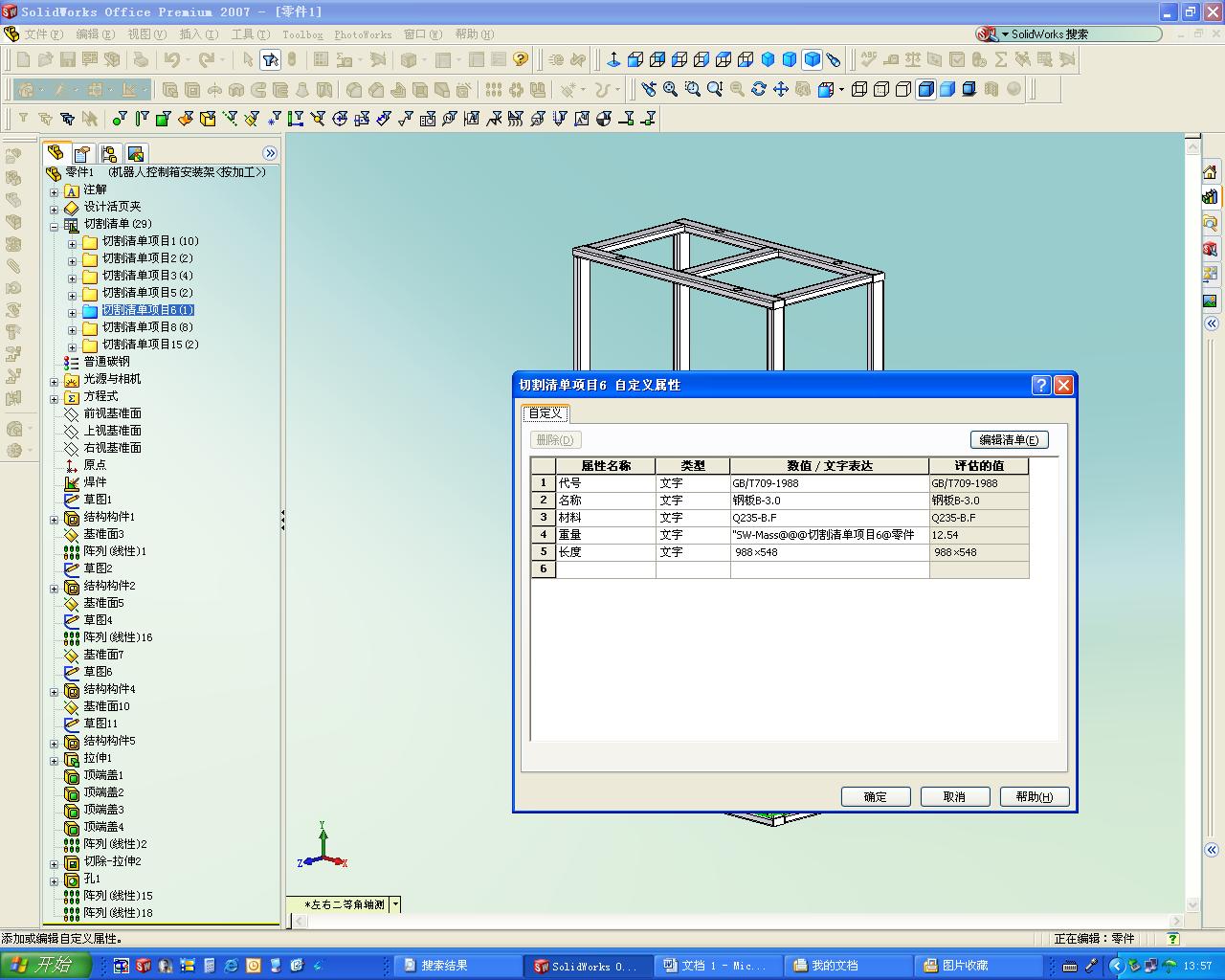Select the Rotate View tool

(x=759, y=89)
